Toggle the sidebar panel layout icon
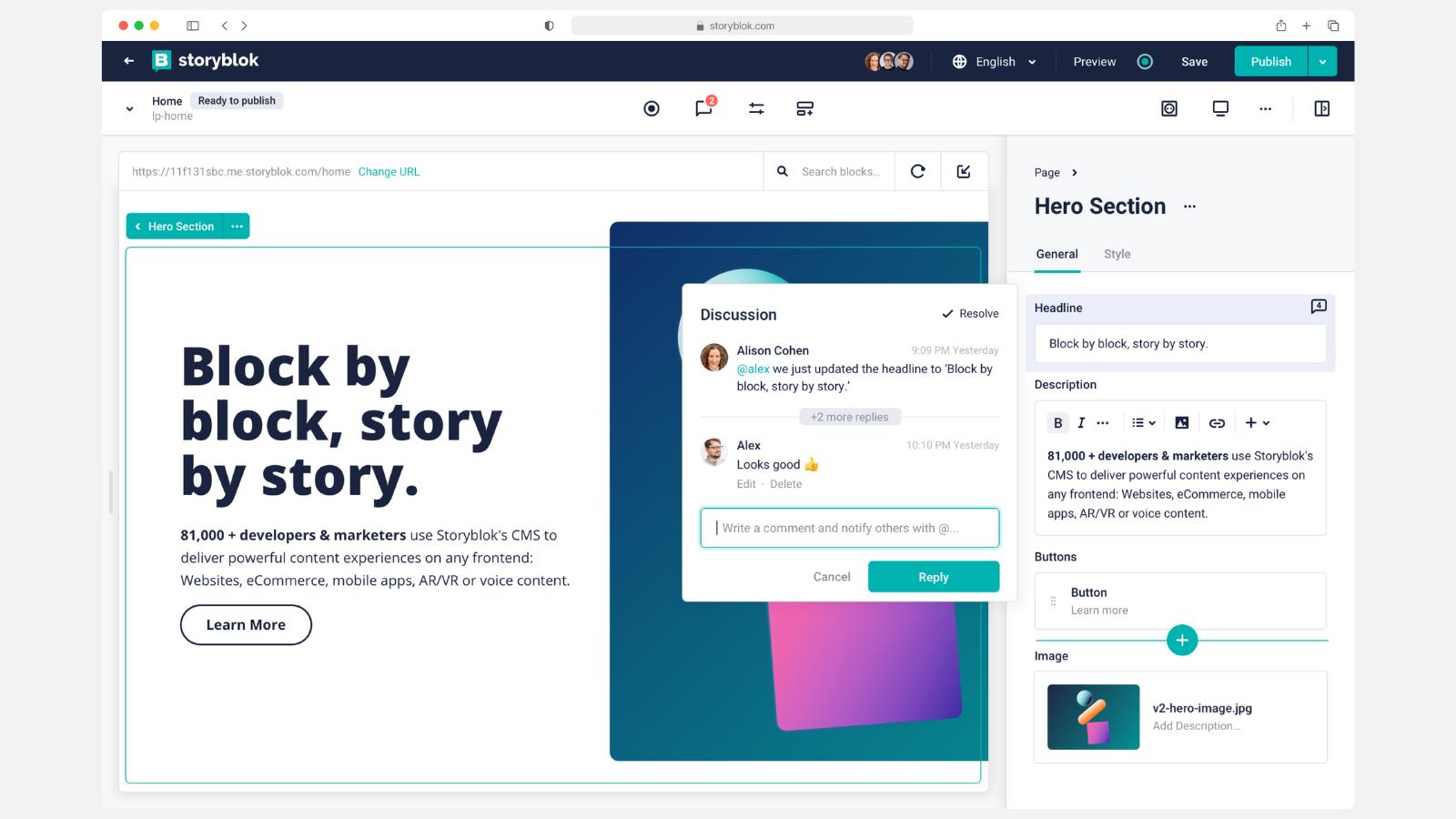This screenshot has height=819, width=1456. [1322, 108]
